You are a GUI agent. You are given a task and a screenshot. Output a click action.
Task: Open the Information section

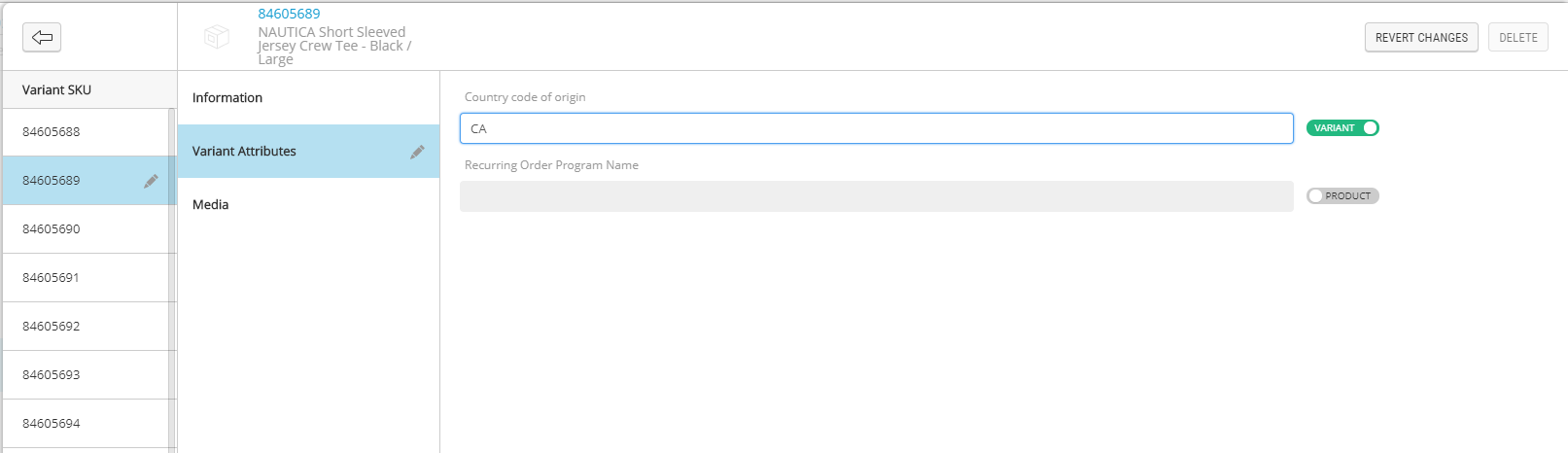(x=227, y=98)
